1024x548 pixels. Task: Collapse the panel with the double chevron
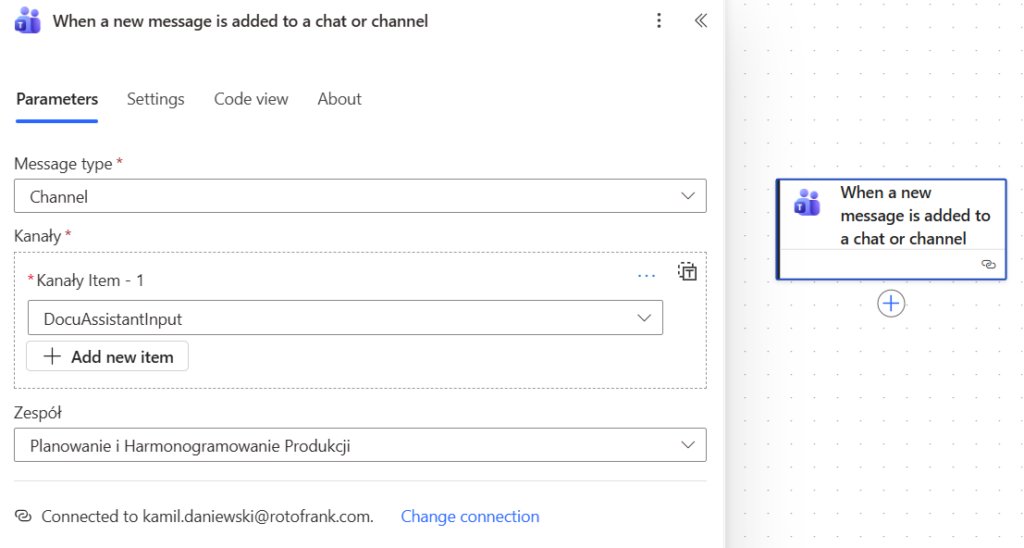pyautogui.click(x=701, y=21)
